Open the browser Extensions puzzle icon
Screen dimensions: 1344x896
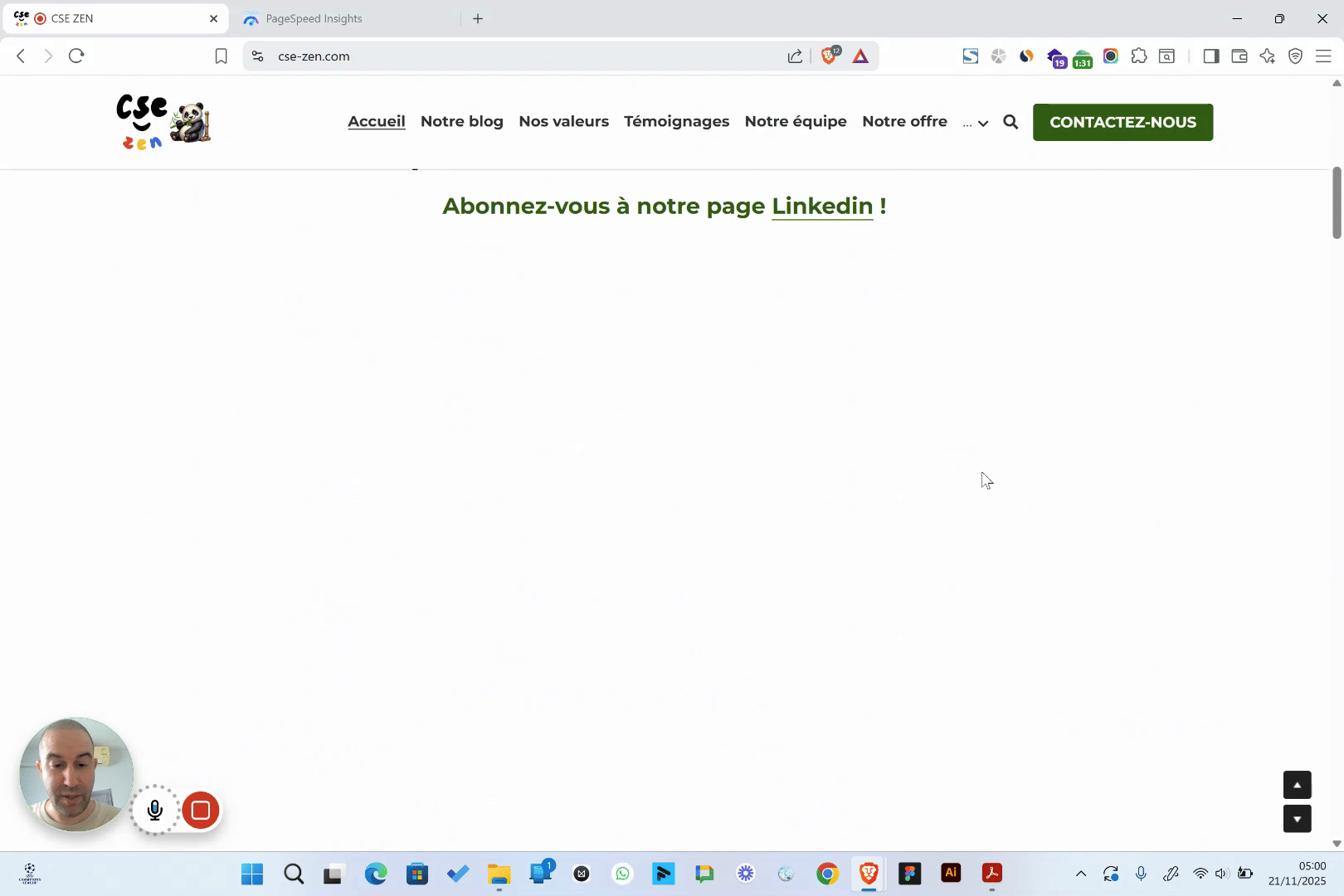[x=1139, y=56]
